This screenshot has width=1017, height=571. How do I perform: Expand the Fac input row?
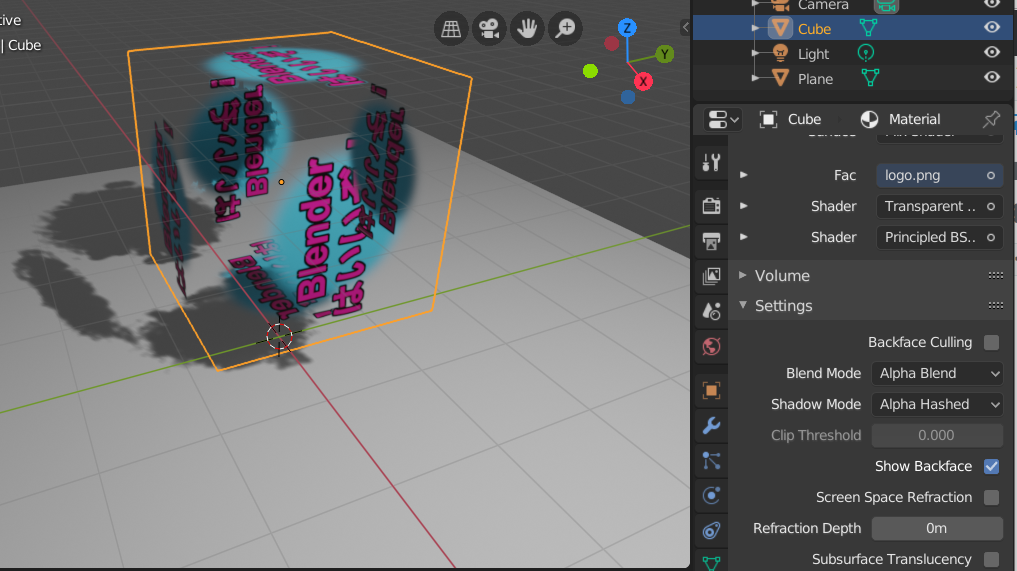tap(744, 175)
